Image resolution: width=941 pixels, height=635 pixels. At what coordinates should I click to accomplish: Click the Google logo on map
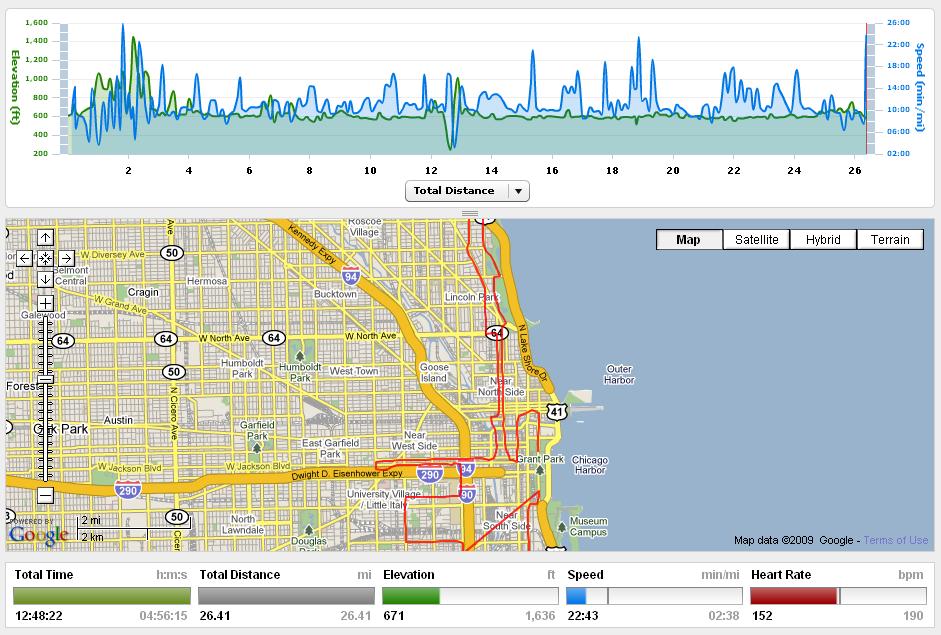[38, 535]
